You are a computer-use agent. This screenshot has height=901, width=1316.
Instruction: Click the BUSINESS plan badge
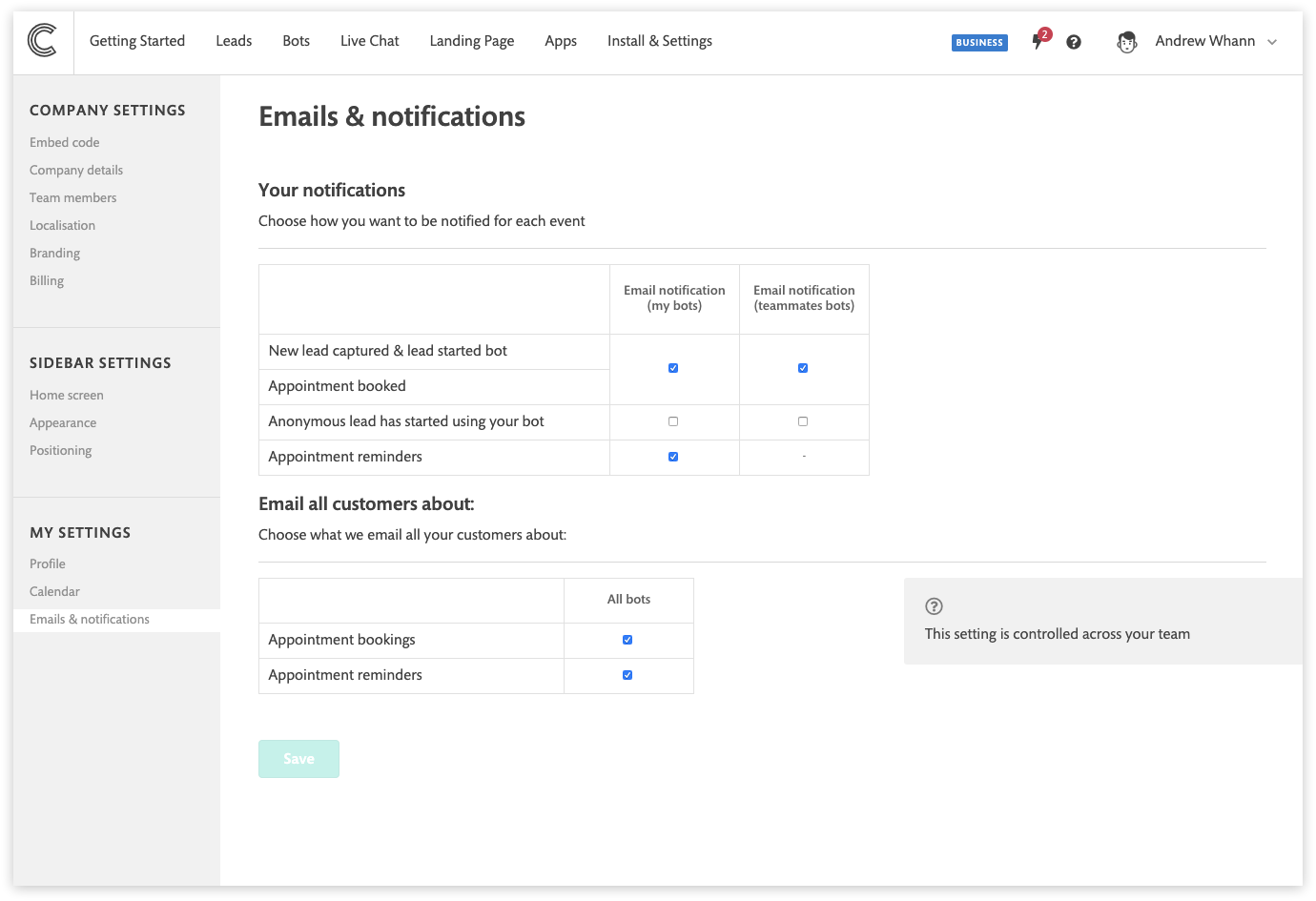[x=979, y=43]
